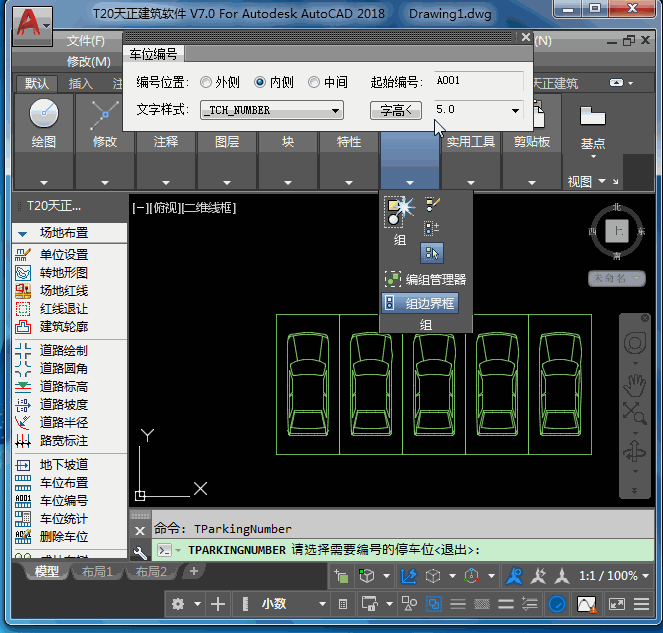Expand the 修改 ribbon panel arrow
The width and height of the screenshot is (663, 633).
pos(105,183)
